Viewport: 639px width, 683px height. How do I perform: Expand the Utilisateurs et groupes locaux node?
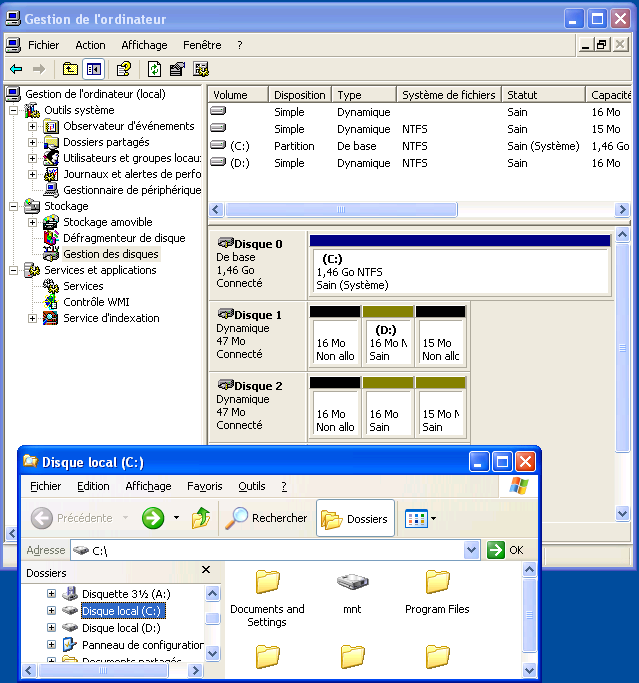pyautogui.click(x=32, y=159)
